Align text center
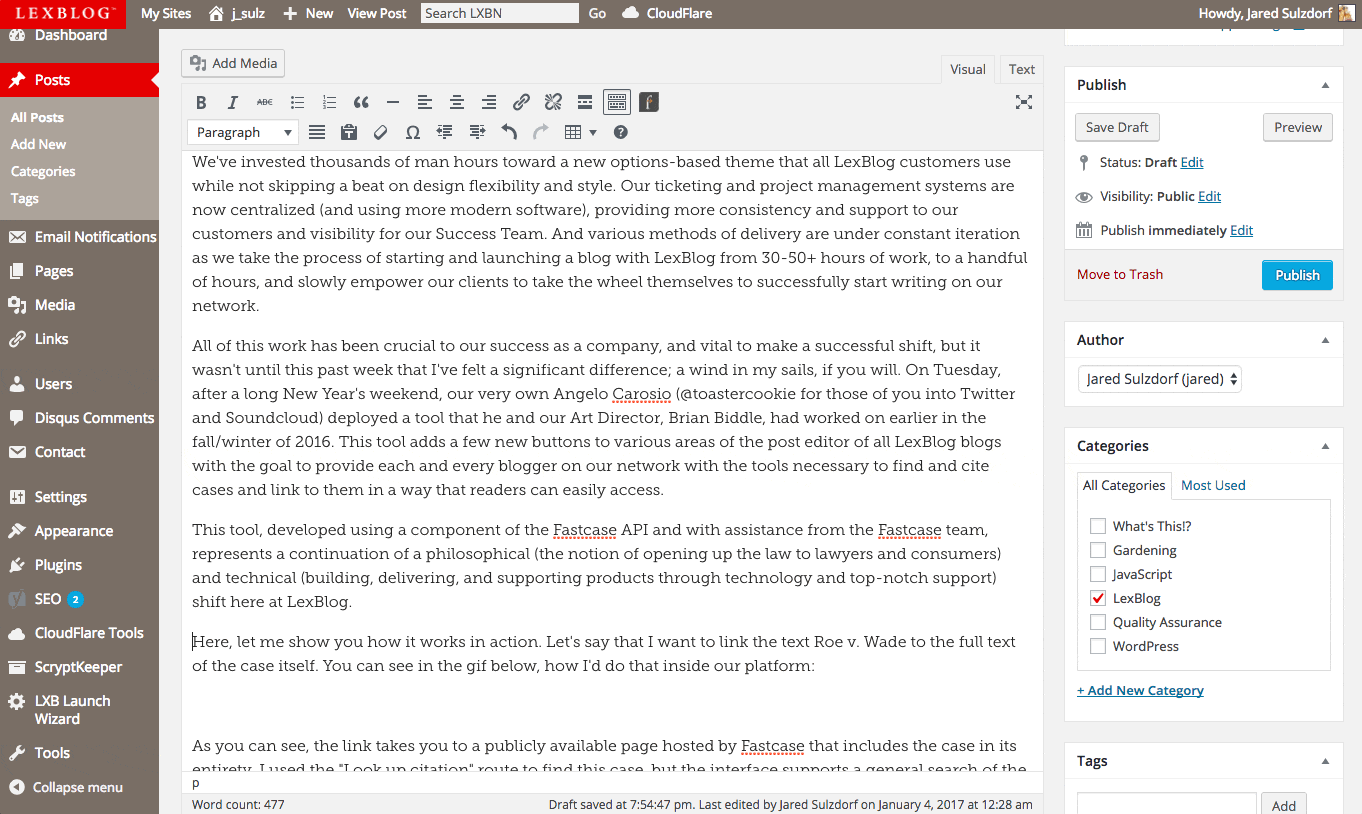 457,102
